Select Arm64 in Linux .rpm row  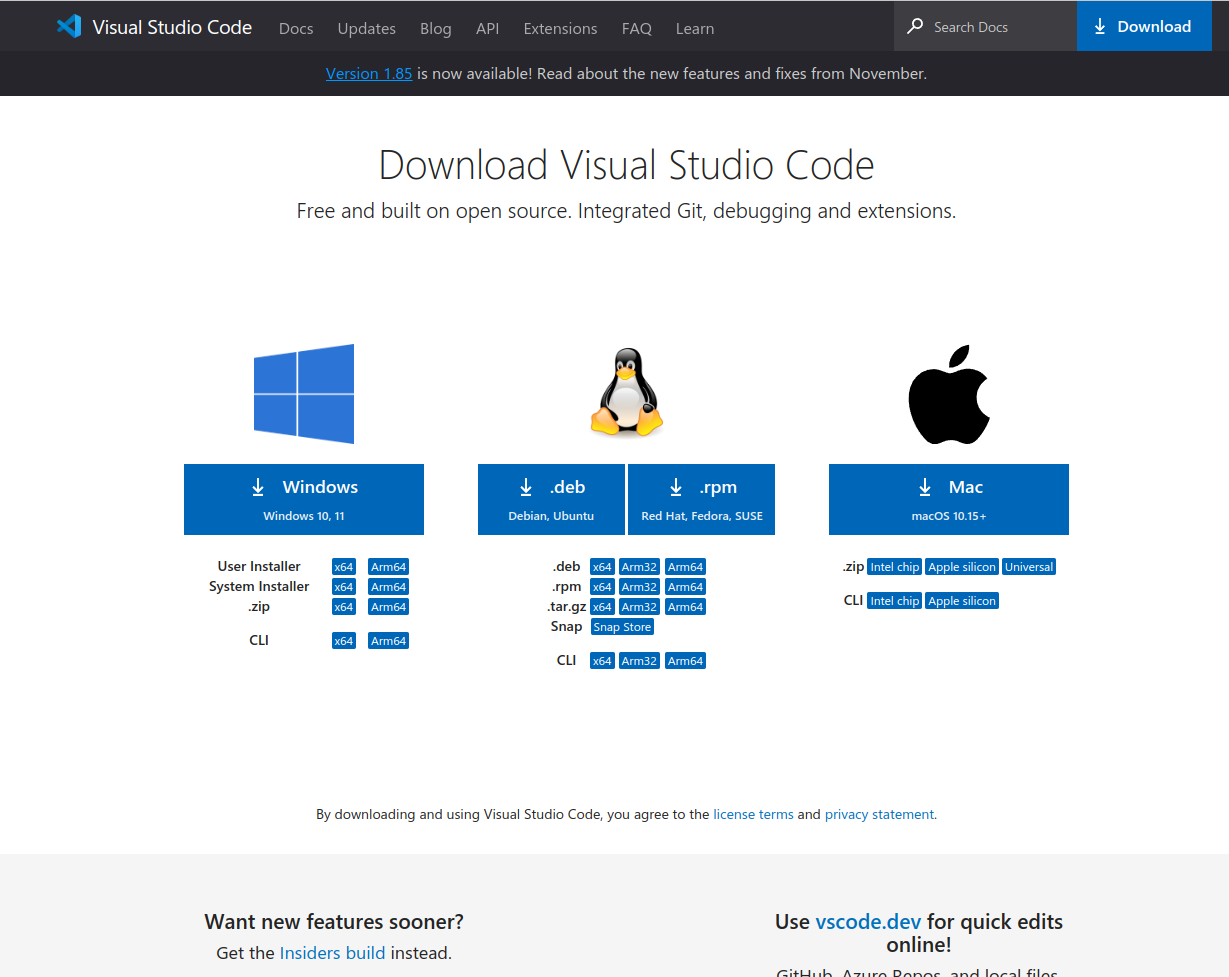coord(686,587)
